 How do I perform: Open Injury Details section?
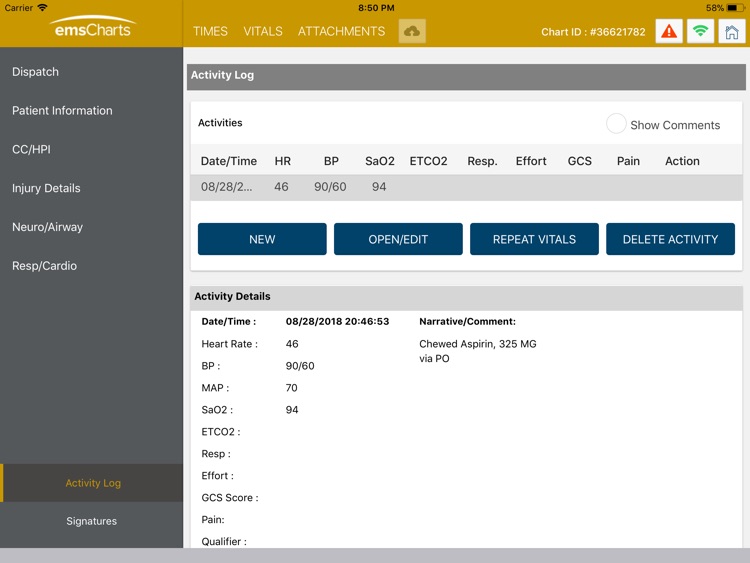[x=91, y=188]
